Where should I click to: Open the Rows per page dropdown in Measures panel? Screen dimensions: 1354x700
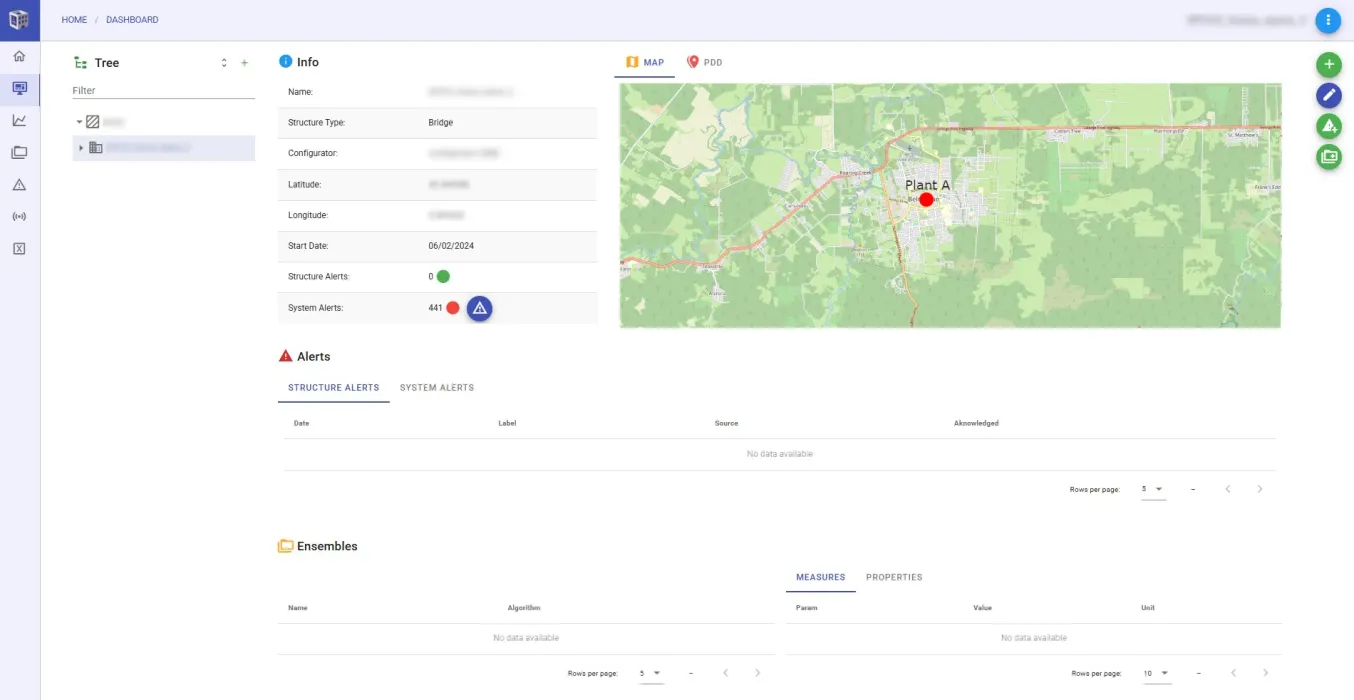[1156, 673]
